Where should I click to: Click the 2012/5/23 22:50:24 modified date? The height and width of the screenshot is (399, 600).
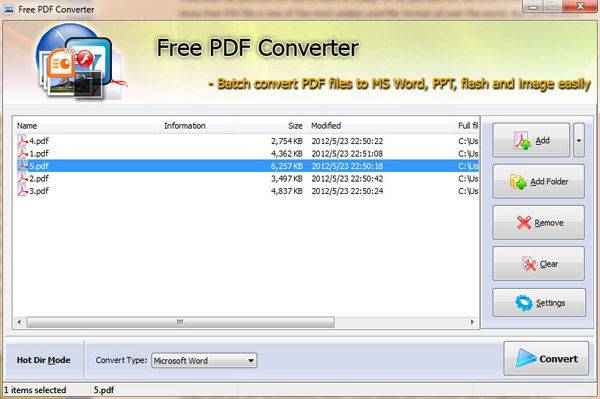[347, 191]
